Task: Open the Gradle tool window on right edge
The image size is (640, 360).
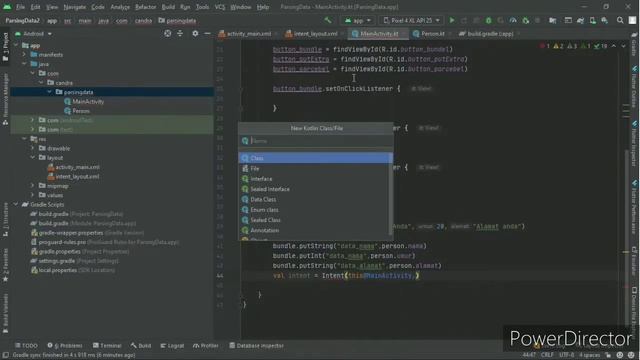Action: [x=634, y=46]
